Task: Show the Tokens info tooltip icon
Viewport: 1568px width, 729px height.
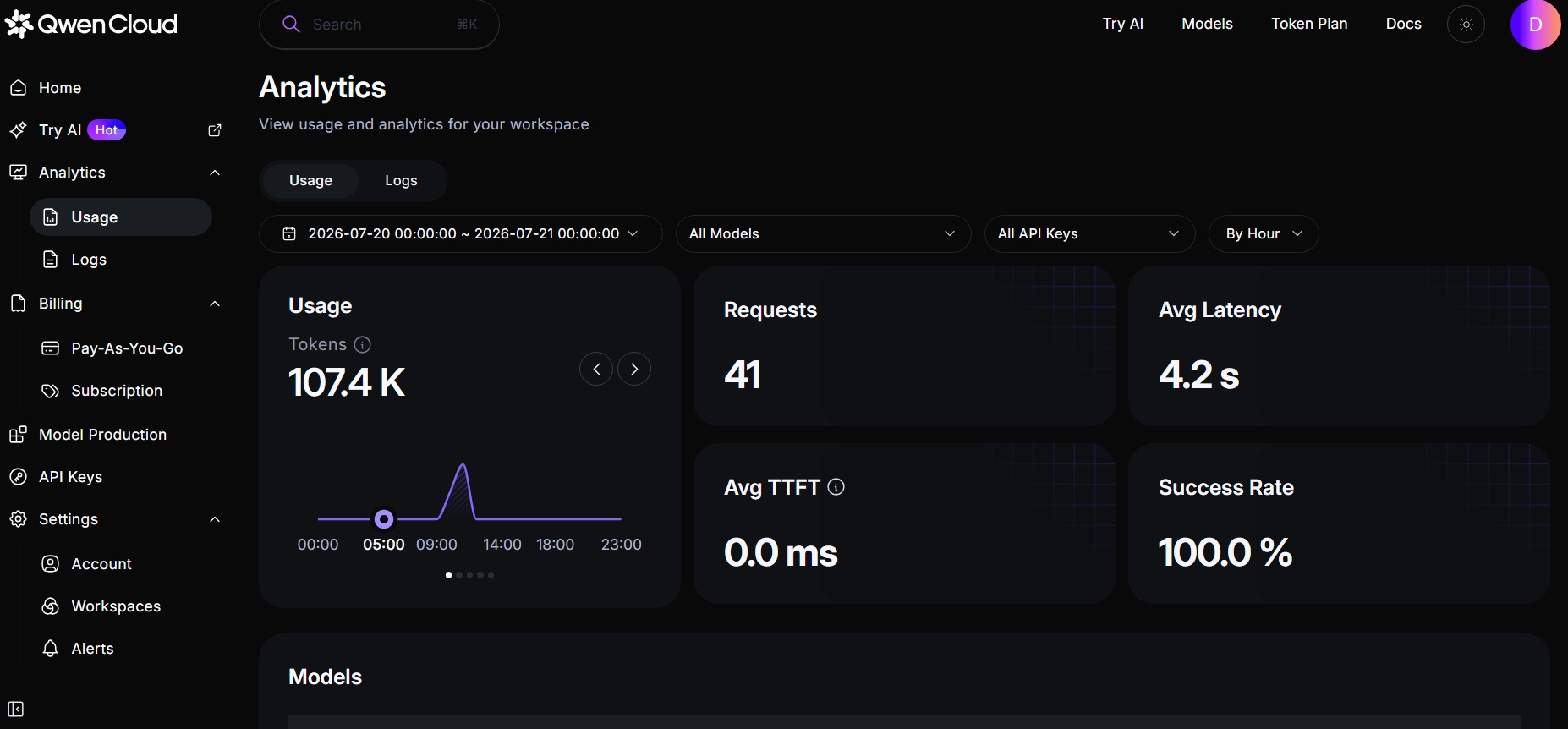Action: tap(363, 344)
